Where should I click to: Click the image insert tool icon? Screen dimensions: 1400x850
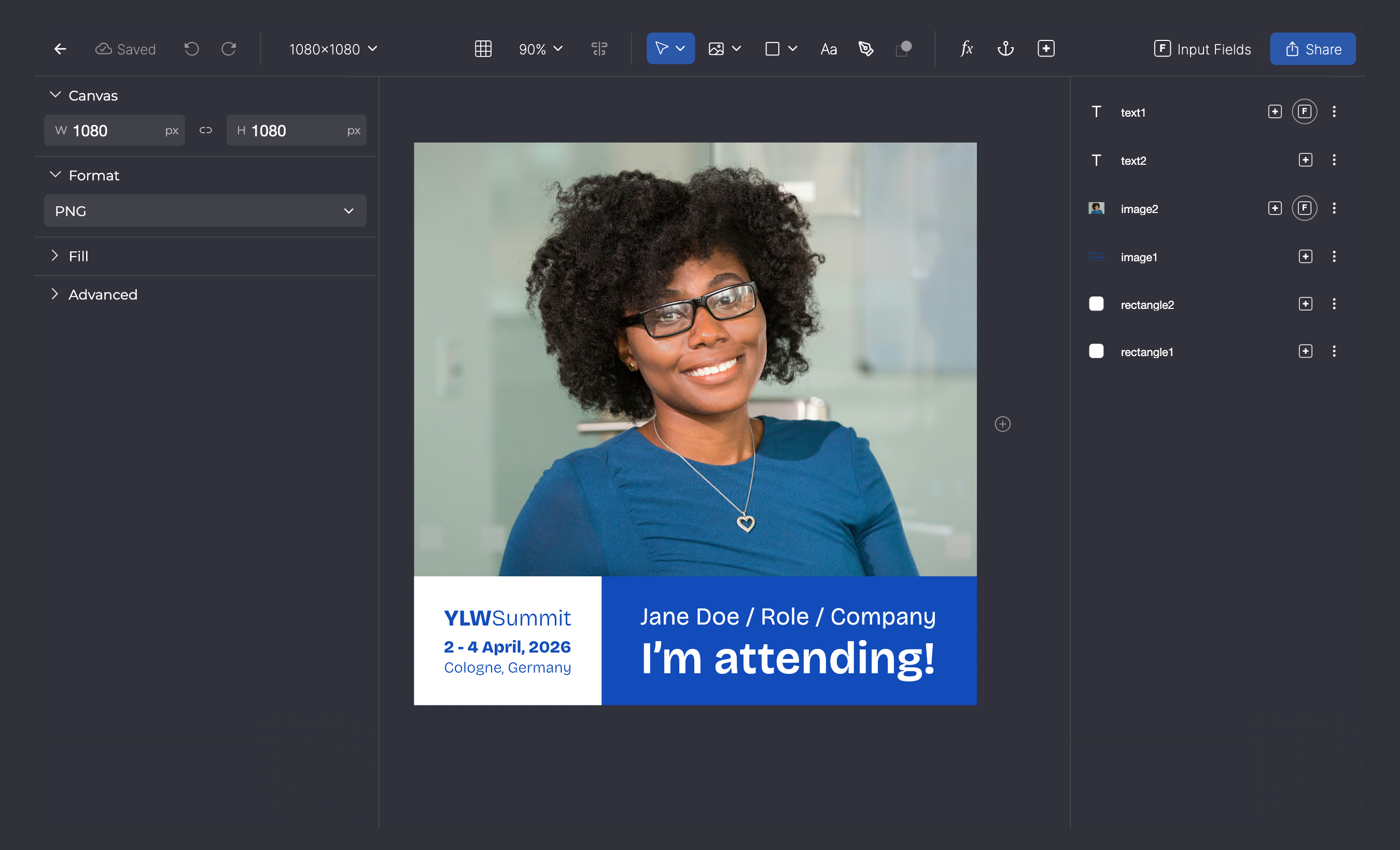[716, 49]
